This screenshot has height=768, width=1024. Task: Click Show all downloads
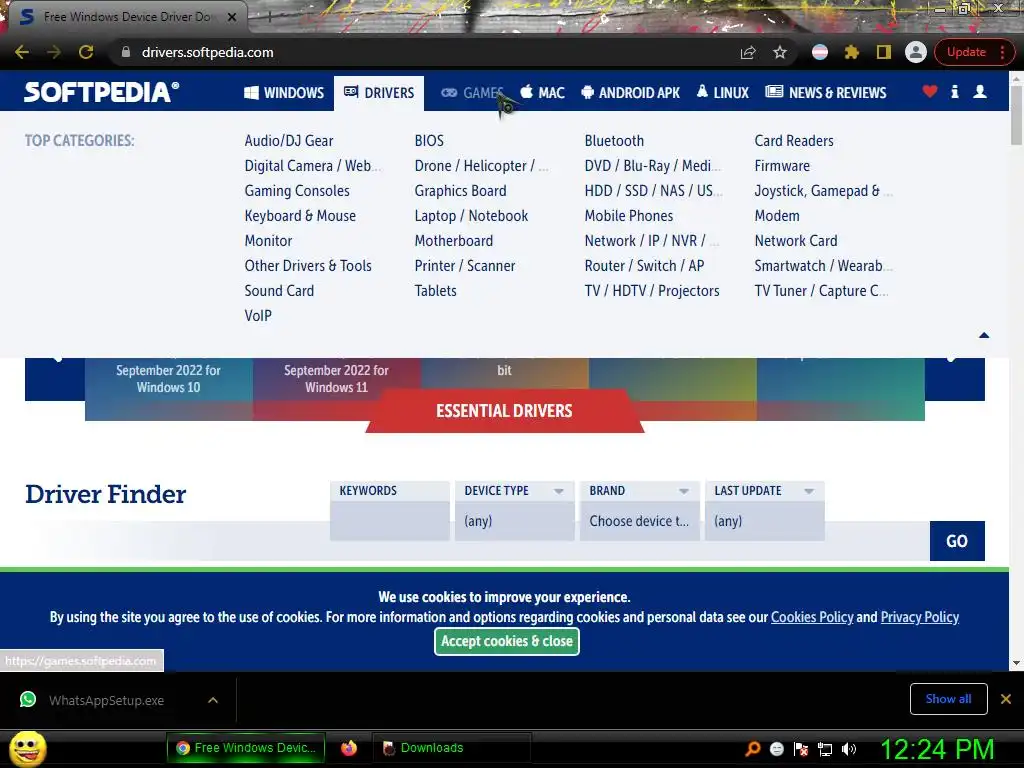pos(948,699)
